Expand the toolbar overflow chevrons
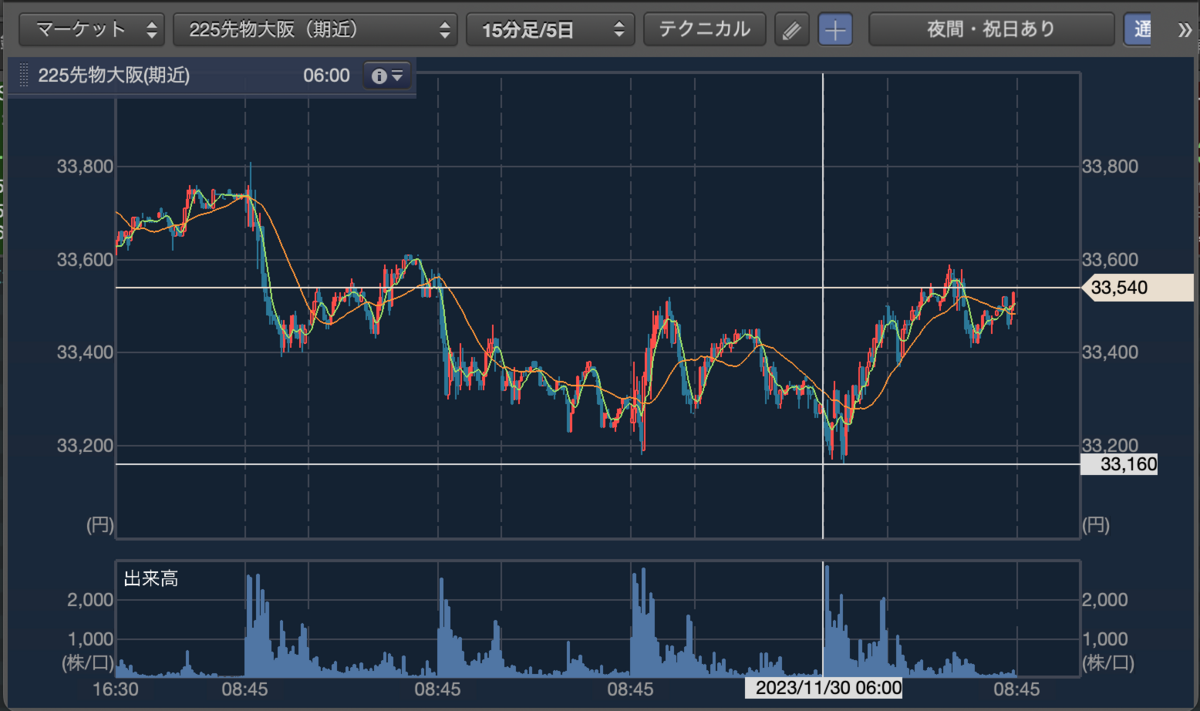The width and height of the screenshot is (1200, 711). [x=1184, y=30]
